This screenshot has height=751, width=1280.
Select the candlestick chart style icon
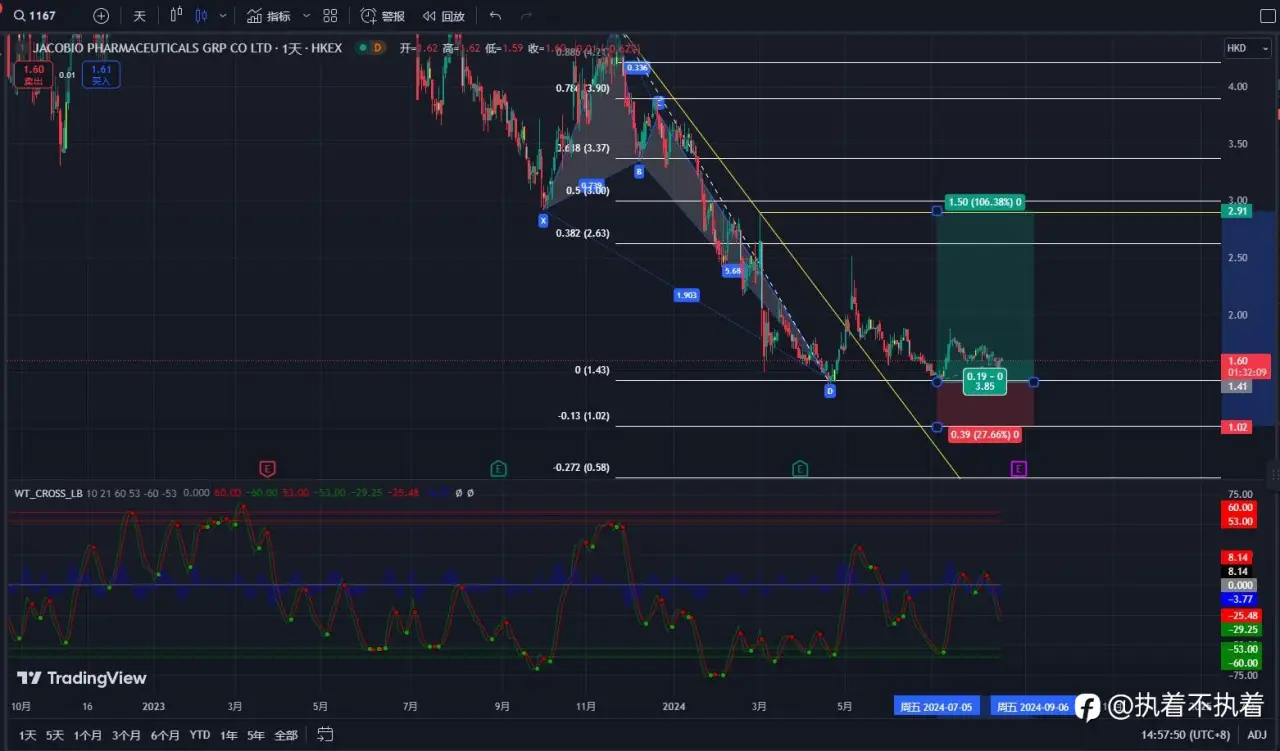click(202, 15)
